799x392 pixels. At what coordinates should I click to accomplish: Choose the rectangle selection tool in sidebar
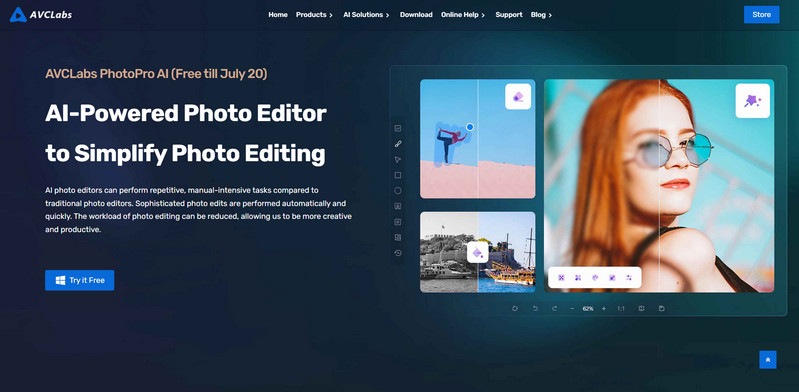pos(398,175)
